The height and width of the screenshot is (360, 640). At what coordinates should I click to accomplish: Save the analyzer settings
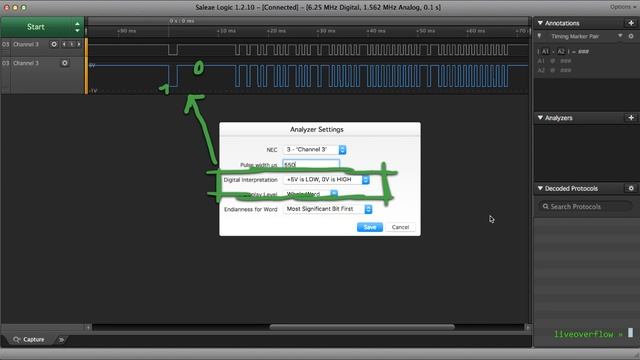[370, 227]
